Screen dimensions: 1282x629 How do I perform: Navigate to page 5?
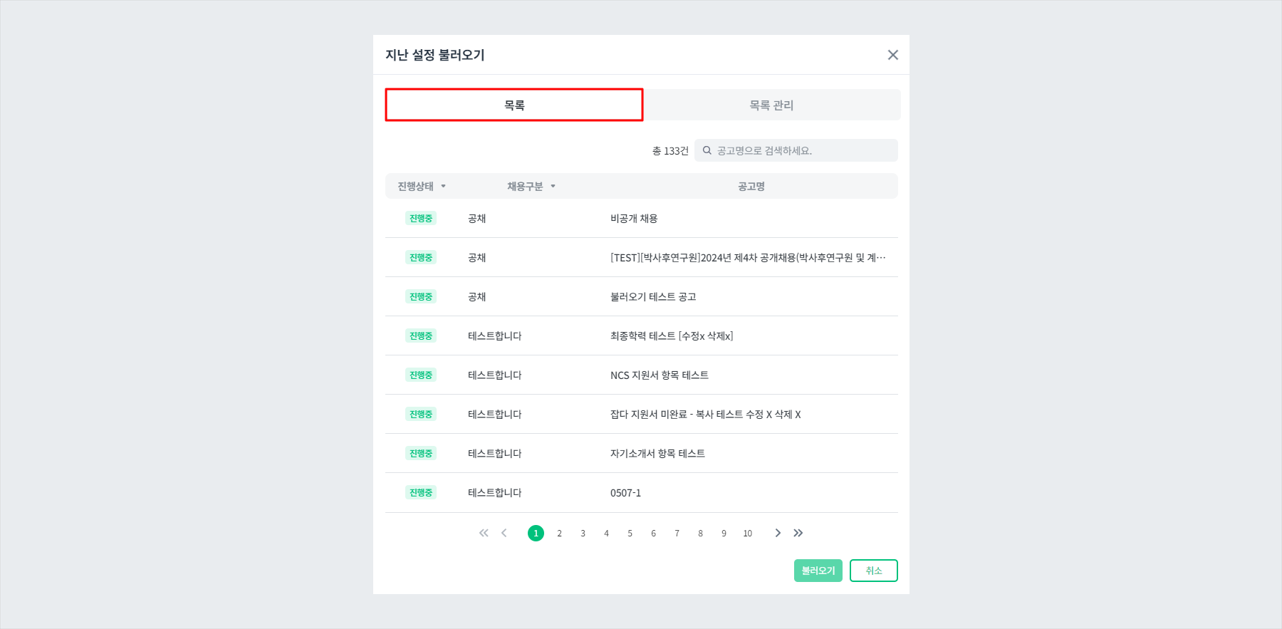[x=629, y=533]
